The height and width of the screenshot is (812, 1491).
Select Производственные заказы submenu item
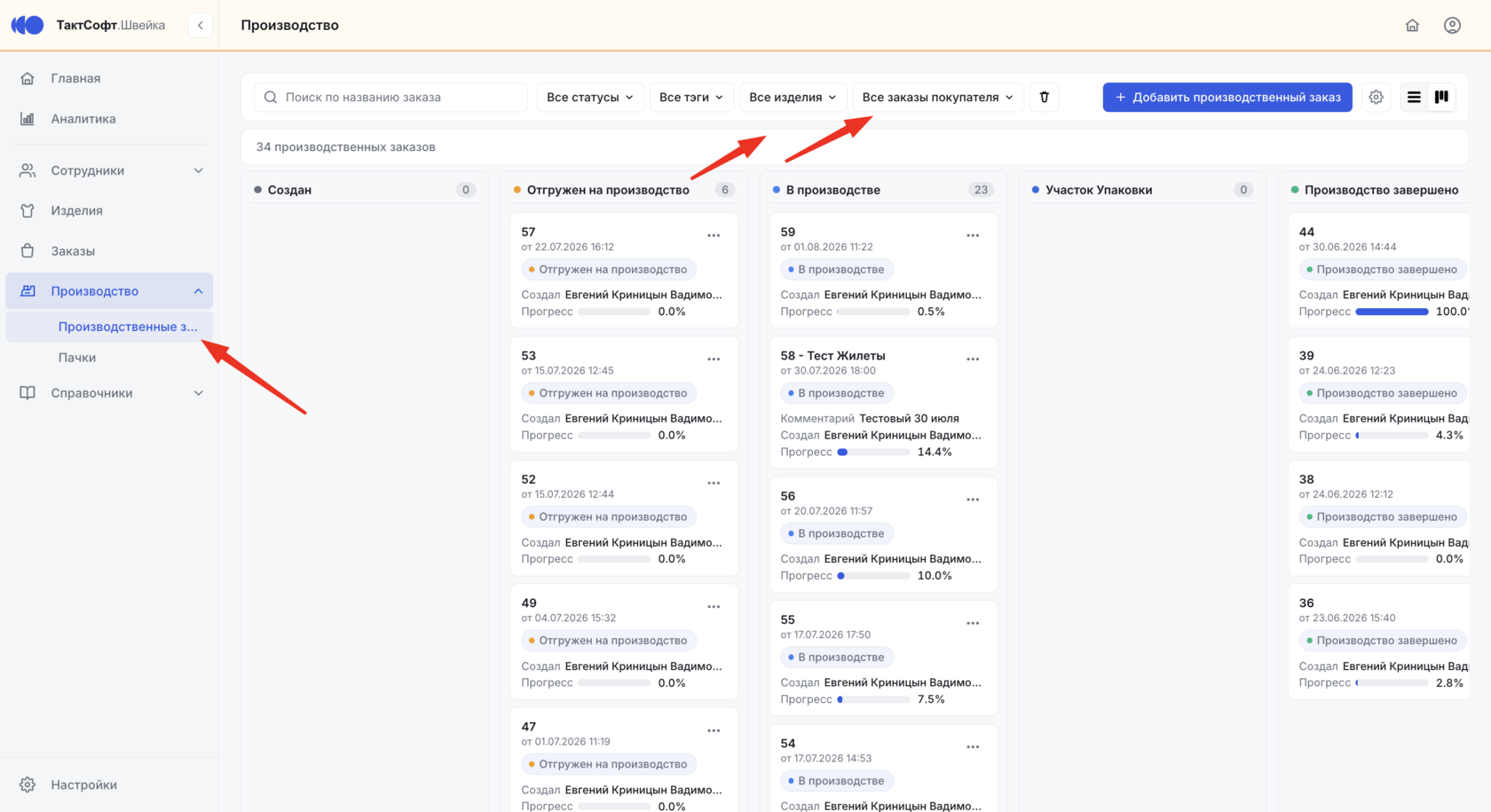coord(109,327)
